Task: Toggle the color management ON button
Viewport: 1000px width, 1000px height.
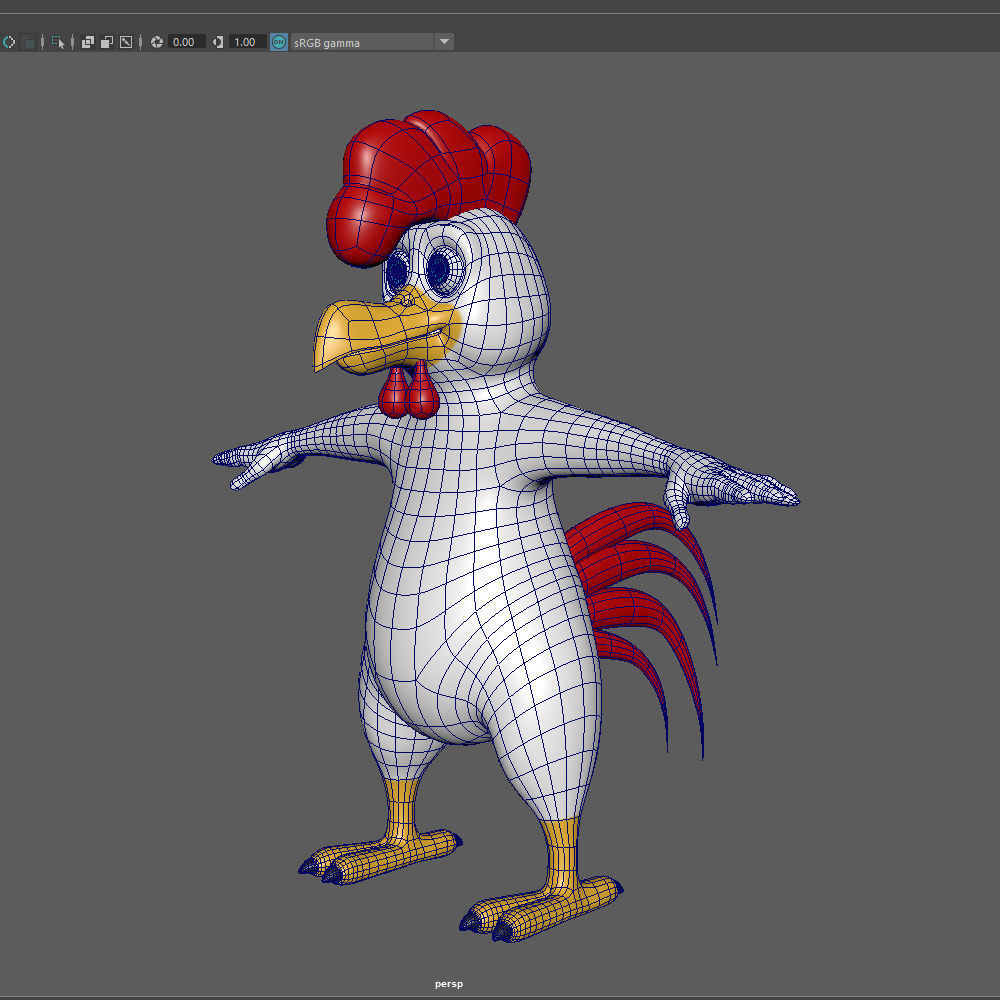Action: (278, 42)
